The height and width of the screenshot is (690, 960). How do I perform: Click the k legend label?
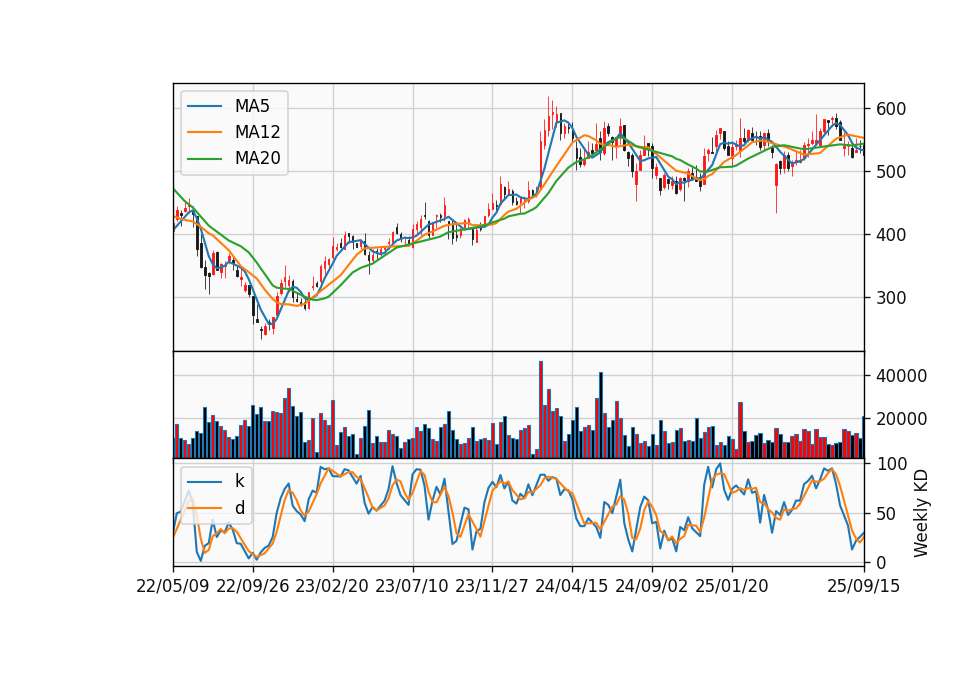pos(239,481)
